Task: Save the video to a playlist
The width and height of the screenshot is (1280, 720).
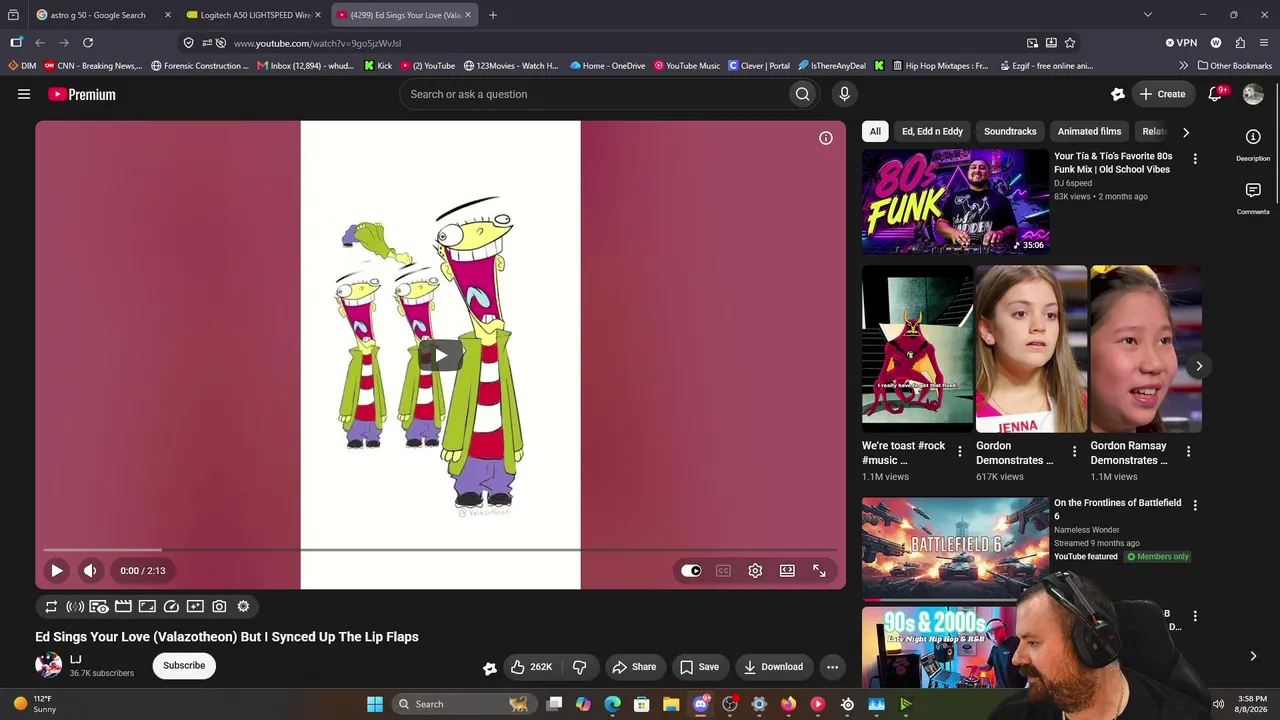Action: 699,667
